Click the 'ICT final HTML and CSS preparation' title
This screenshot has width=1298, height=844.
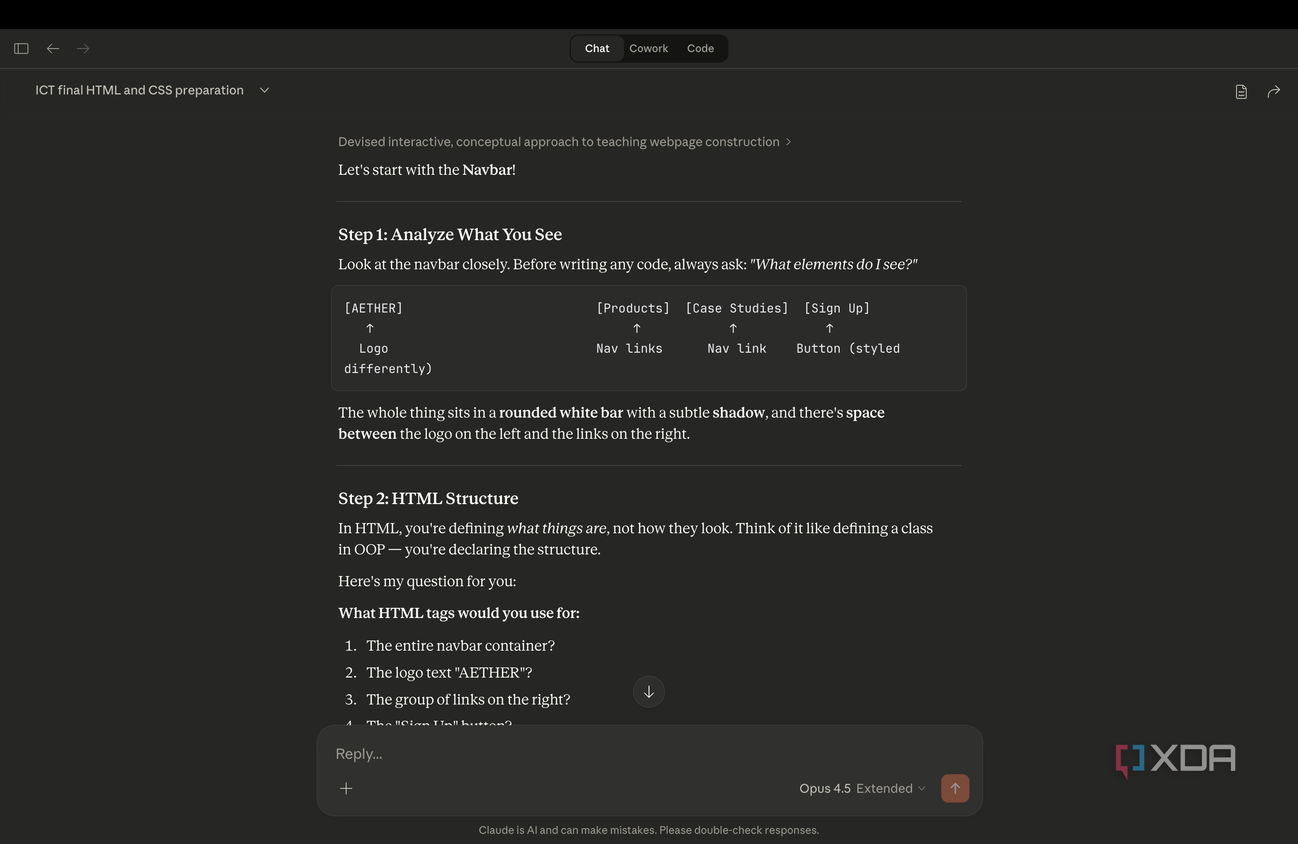[x=140, y=90]
